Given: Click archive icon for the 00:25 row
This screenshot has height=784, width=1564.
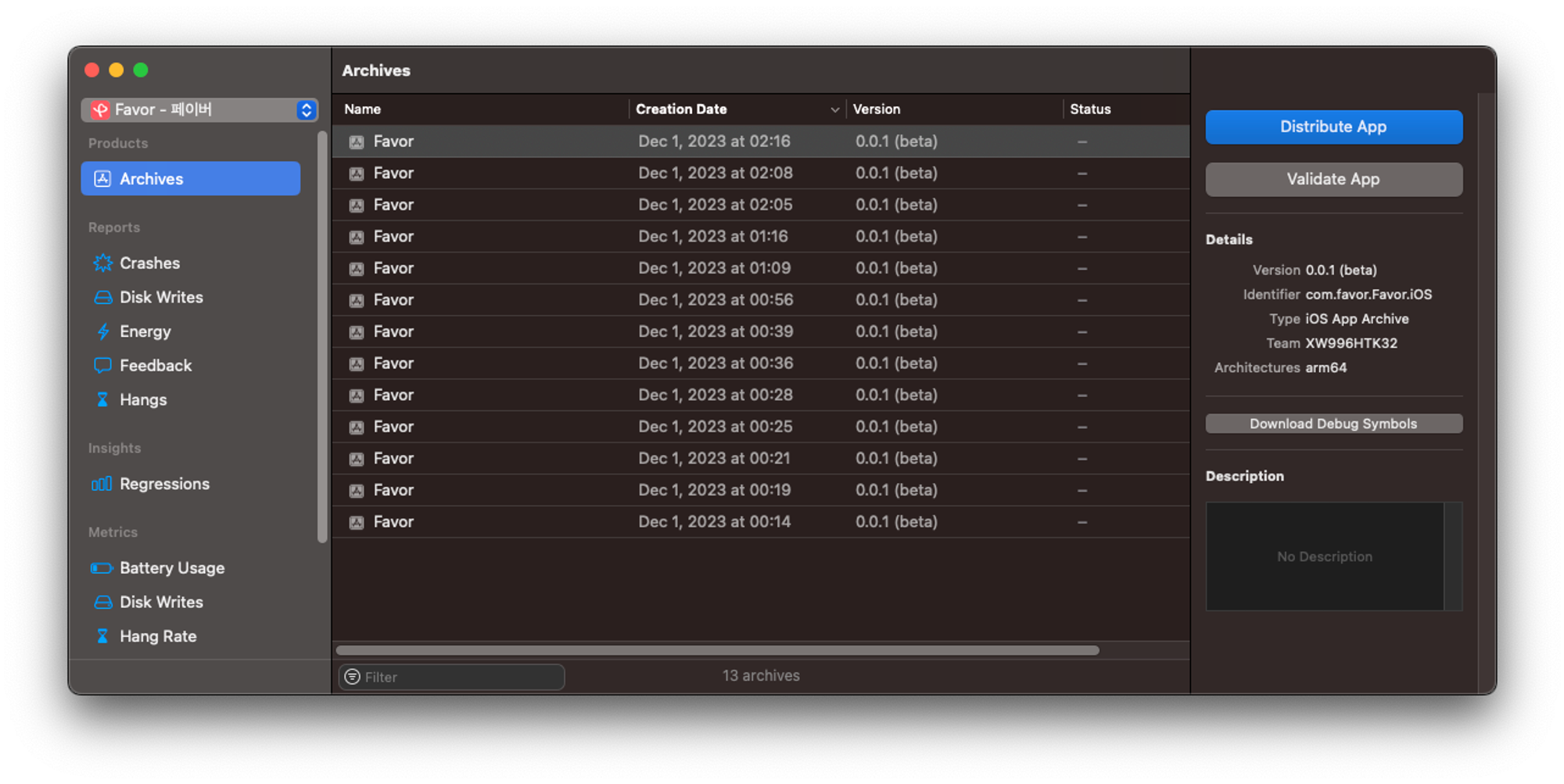Looking at the screenshot, I should click(357, 428).
